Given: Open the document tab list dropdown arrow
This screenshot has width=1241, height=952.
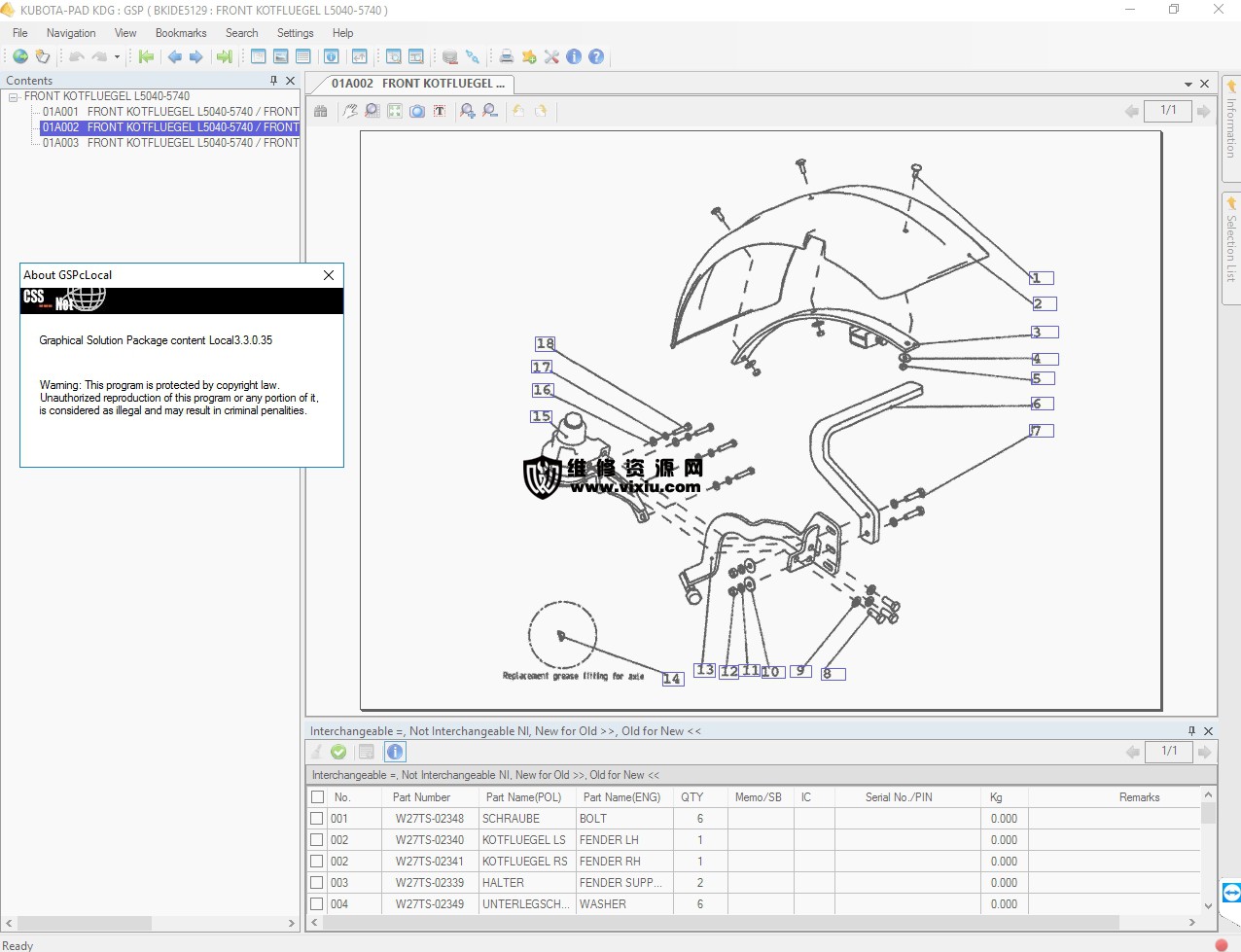Looking at the screenshot, I should click(1188, 85).
